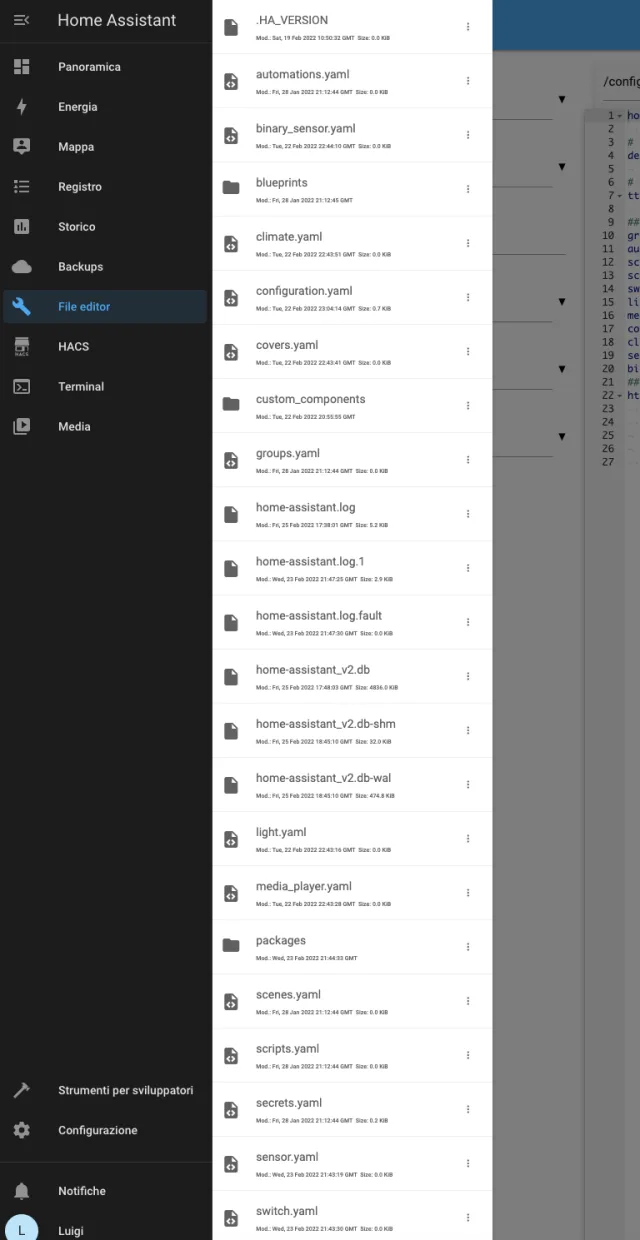Open automations.yaml file

point(352,81)
